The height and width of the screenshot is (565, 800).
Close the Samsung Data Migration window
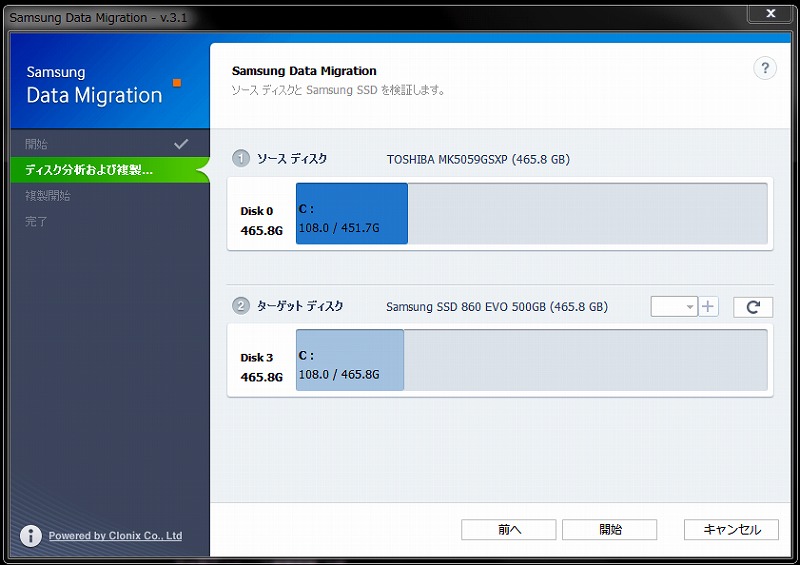(x=771, y=14)
